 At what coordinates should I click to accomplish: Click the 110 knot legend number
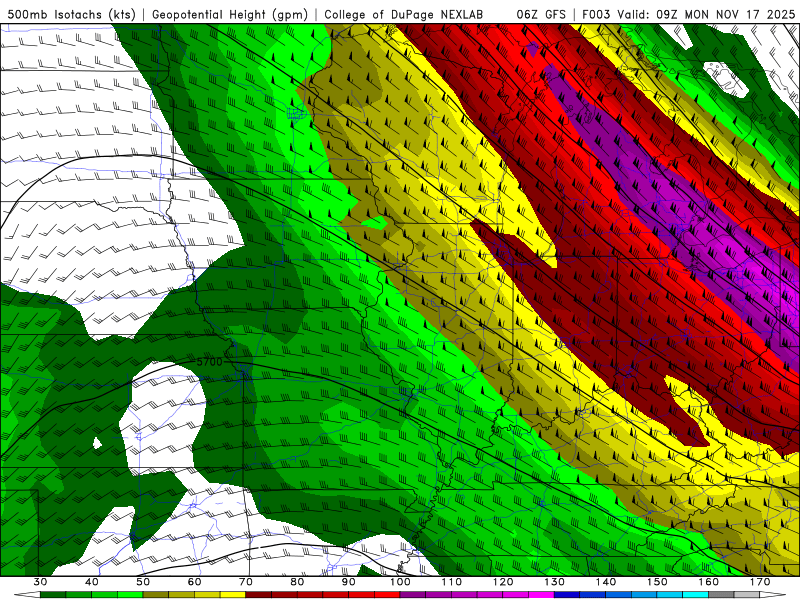(452, 582)
